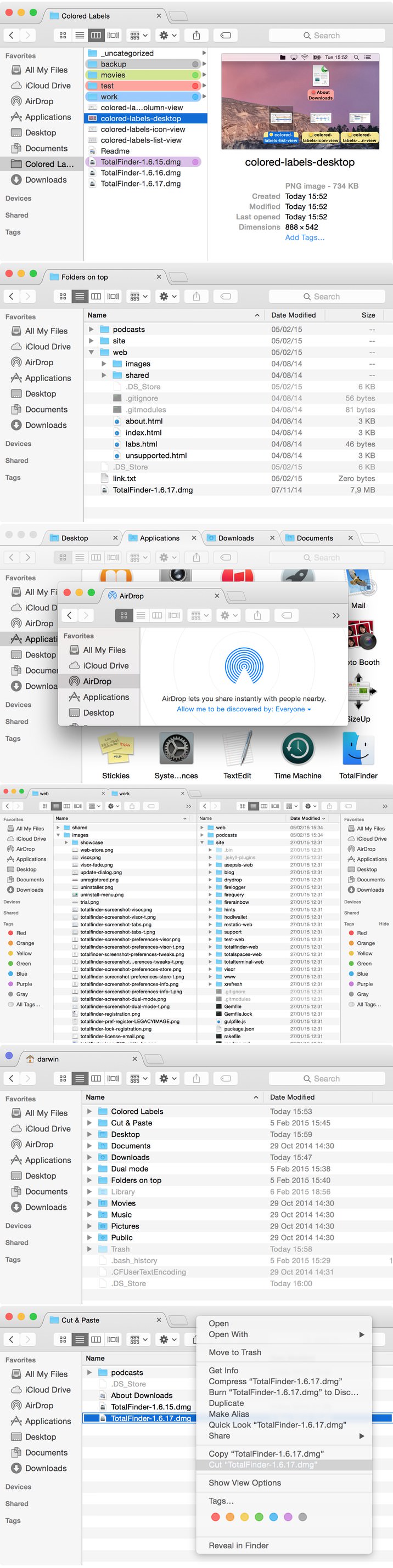
Task: Enable Cover Flow view in darwin window
Action: click(113, 1078)
